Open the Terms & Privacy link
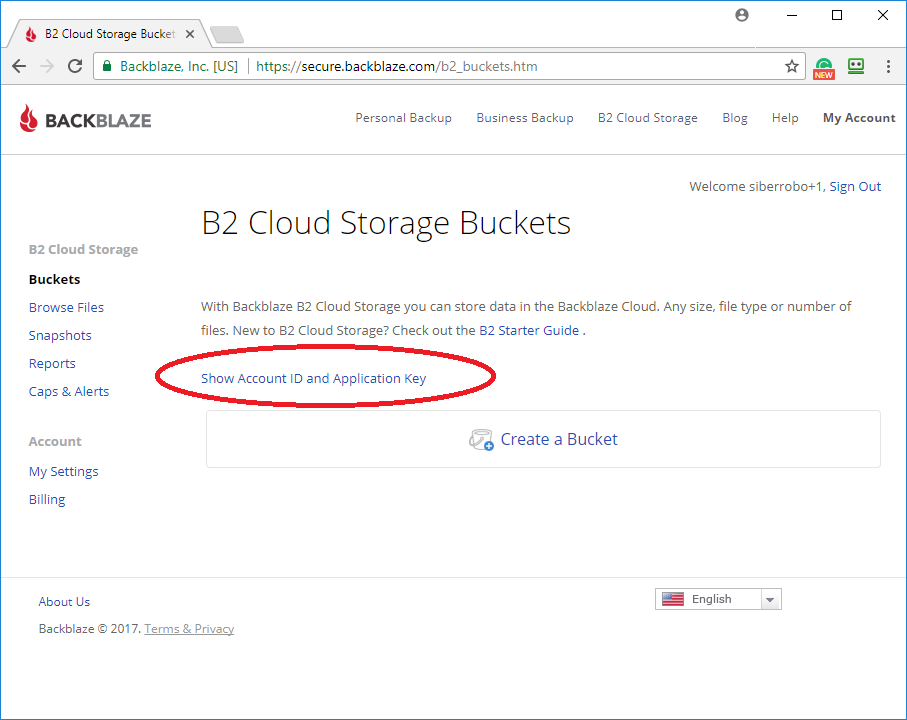The width and height of the screenshot is (907, 720). [x=189, y=629]
